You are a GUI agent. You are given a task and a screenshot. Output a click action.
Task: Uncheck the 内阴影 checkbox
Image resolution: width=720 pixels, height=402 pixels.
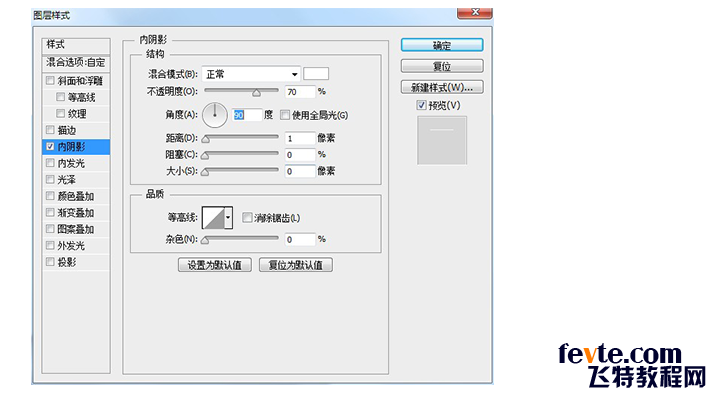(50, 147)
